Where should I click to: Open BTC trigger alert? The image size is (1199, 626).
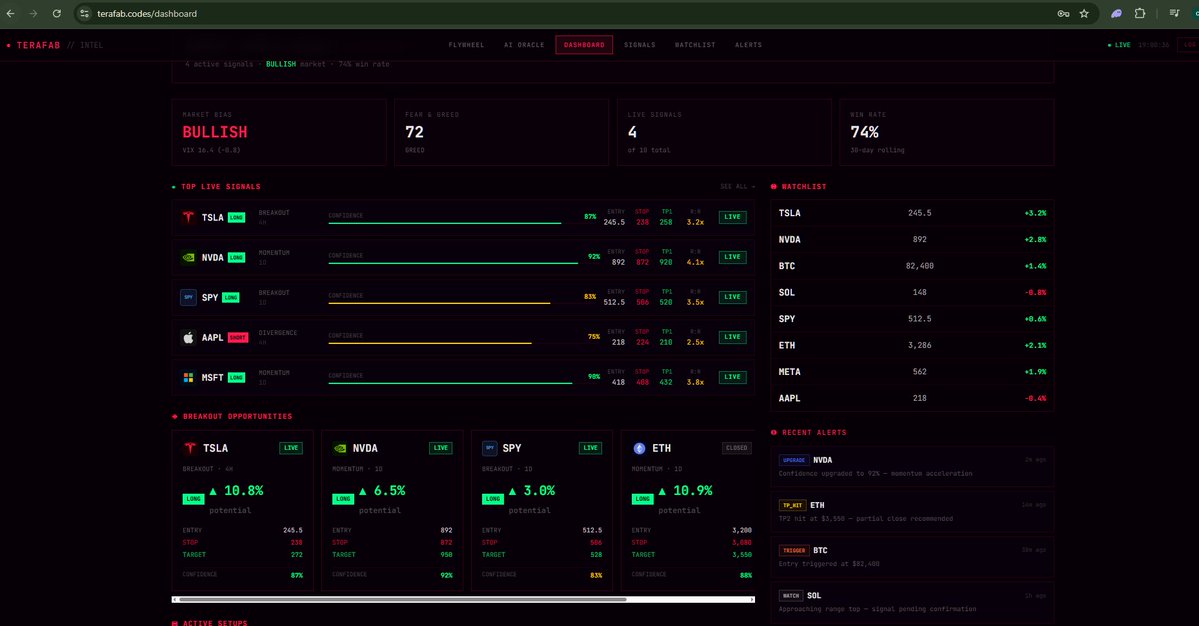click(x=912, y=556)
